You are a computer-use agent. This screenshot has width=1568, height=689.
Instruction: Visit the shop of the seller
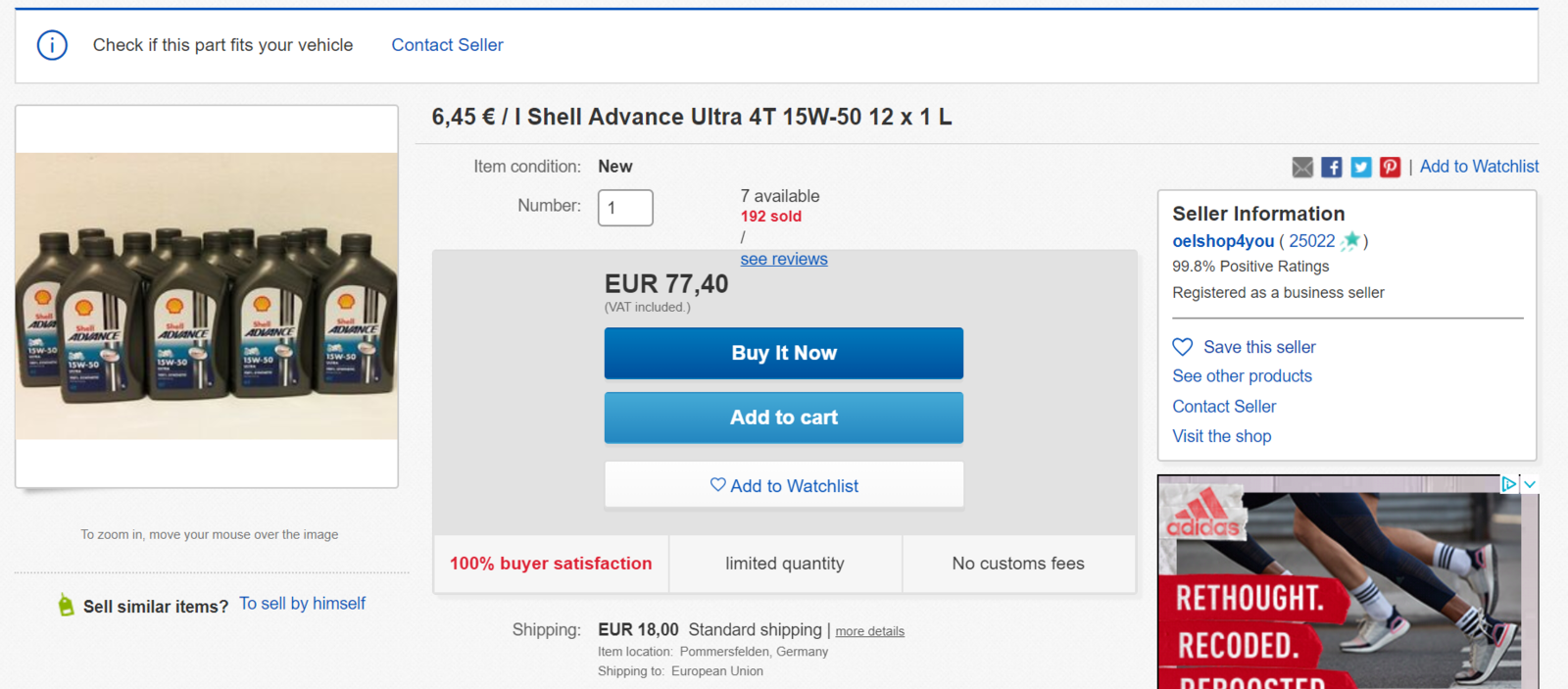1221,436
